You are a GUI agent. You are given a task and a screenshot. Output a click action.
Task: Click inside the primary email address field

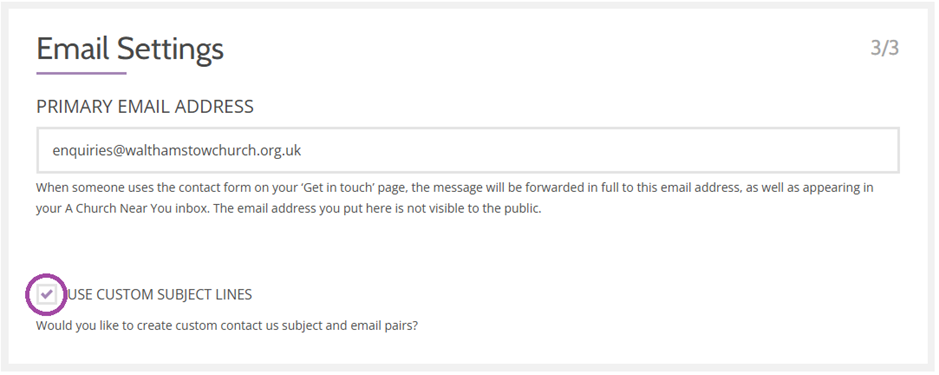[468, 150]
